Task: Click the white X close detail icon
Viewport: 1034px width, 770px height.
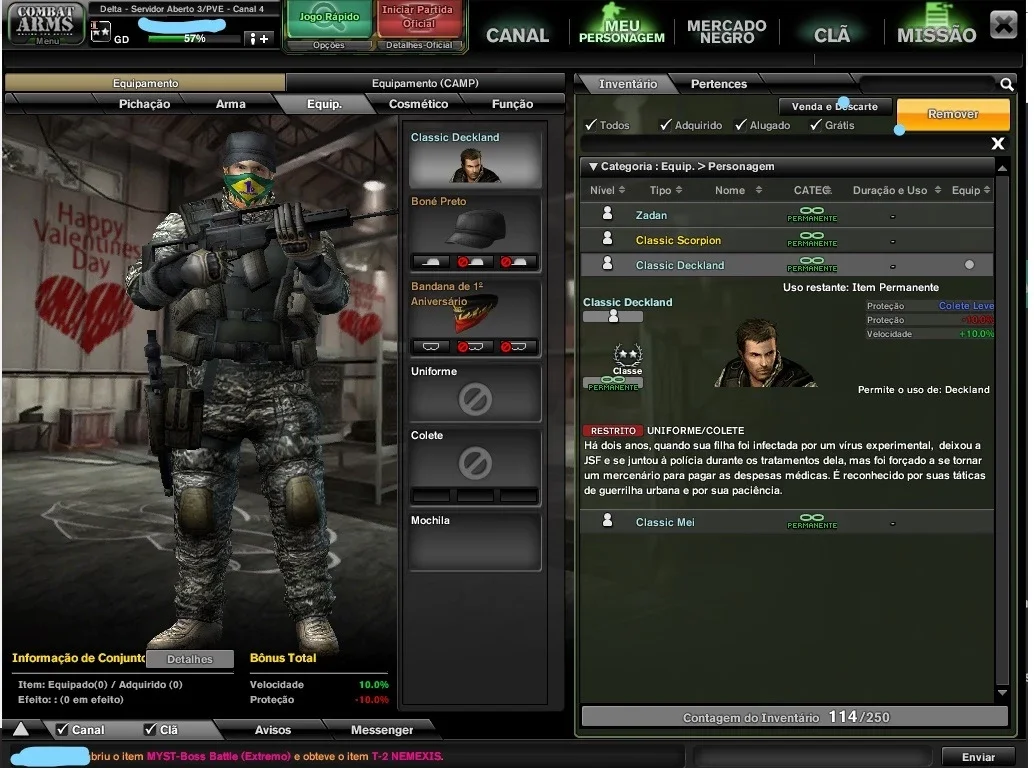Action: click(998, 143)
